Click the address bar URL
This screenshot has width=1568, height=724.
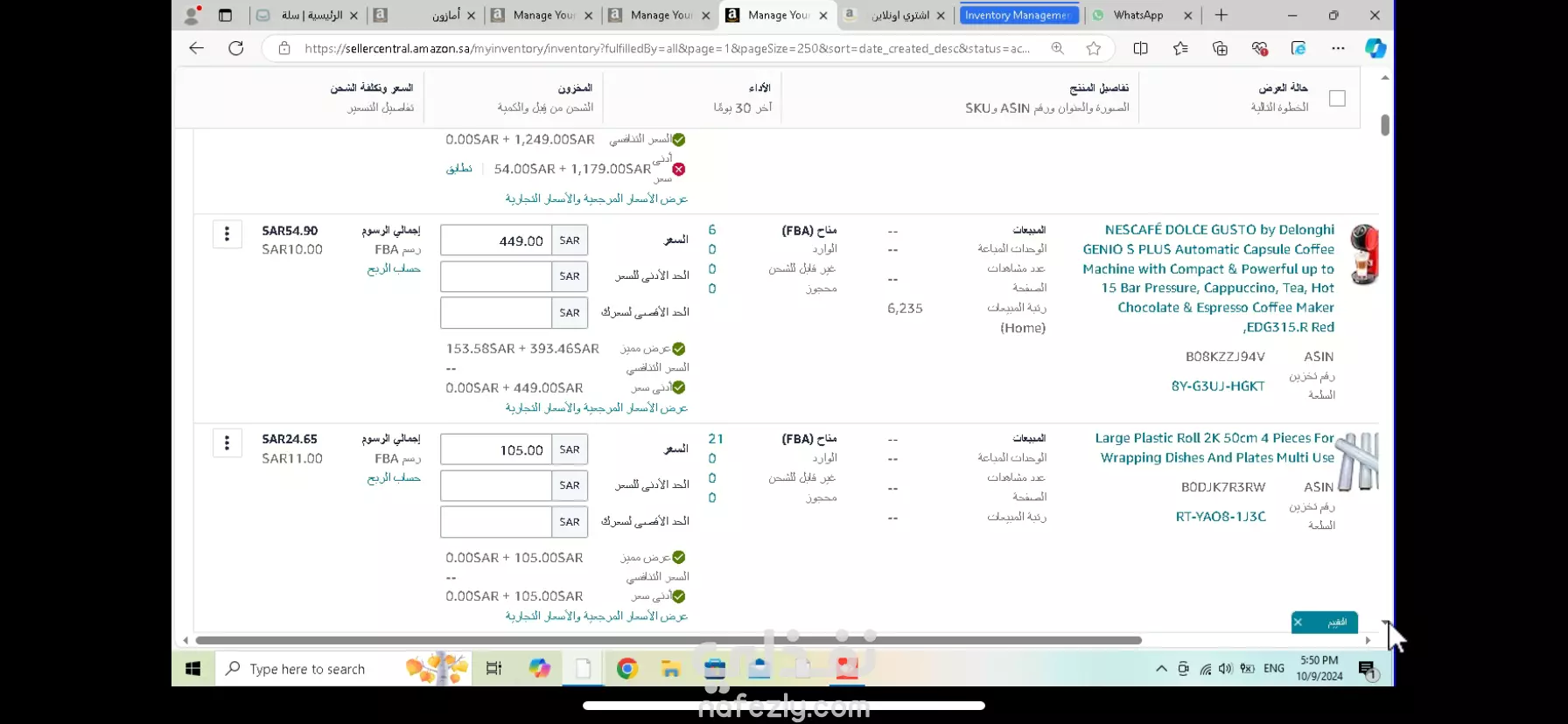coord(667,49)
